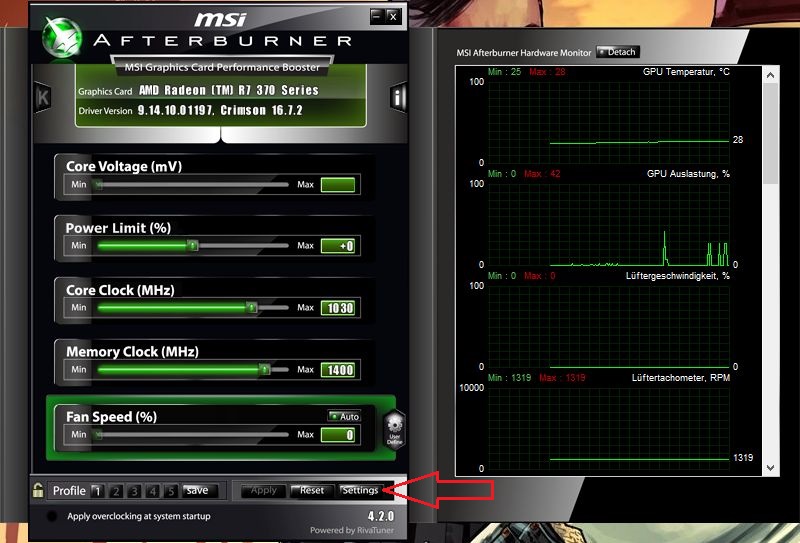Click the Apply button

263,490
